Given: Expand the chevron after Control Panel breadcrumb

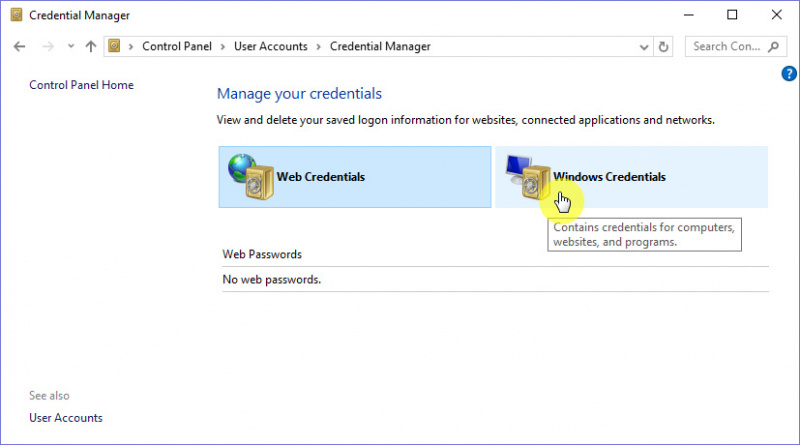Looking at the screenshot, I should click(x=223, y=47).
